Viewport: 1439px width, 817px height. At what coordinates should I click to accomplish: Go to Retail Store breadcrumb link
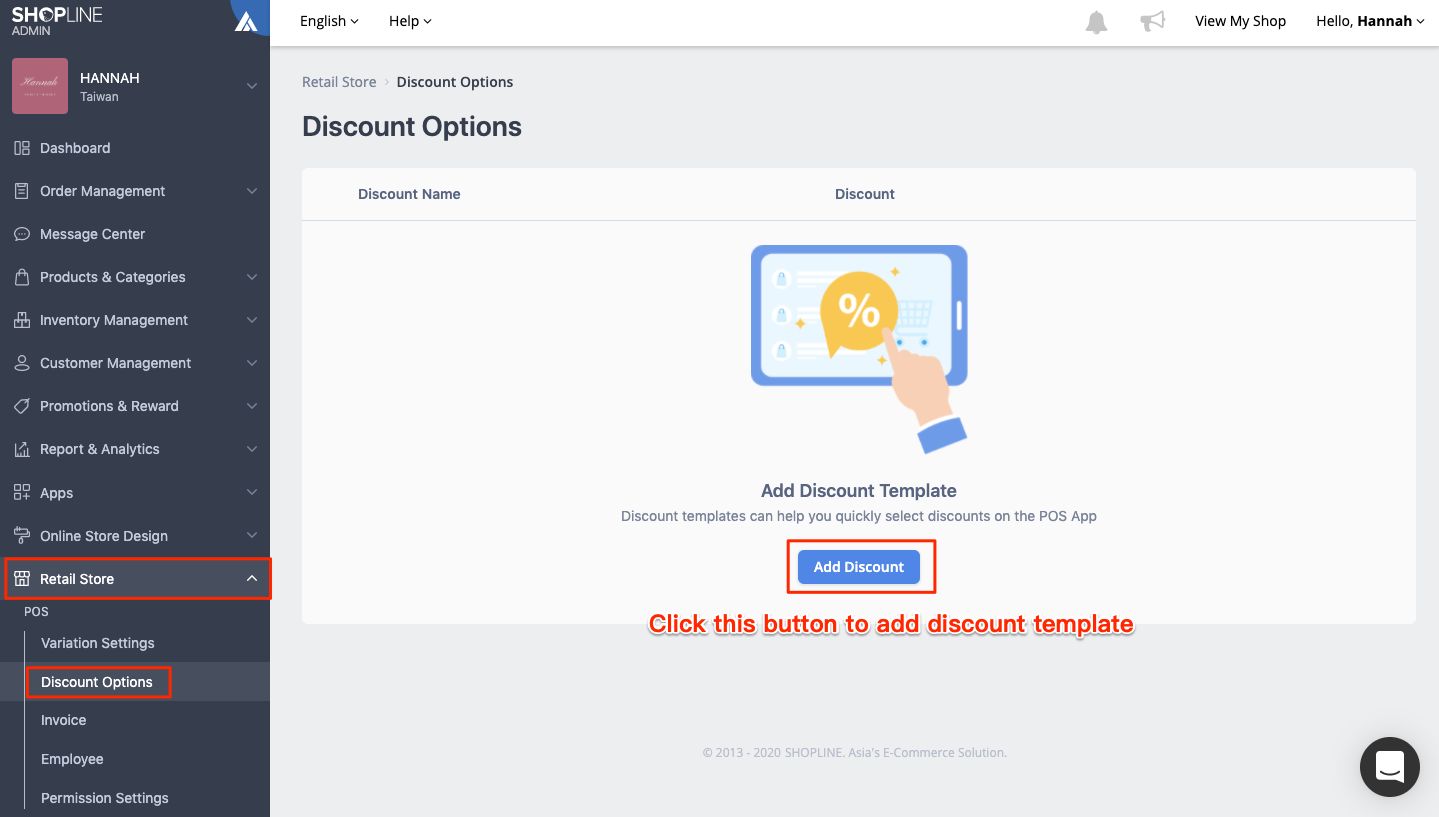coord(339,82)
